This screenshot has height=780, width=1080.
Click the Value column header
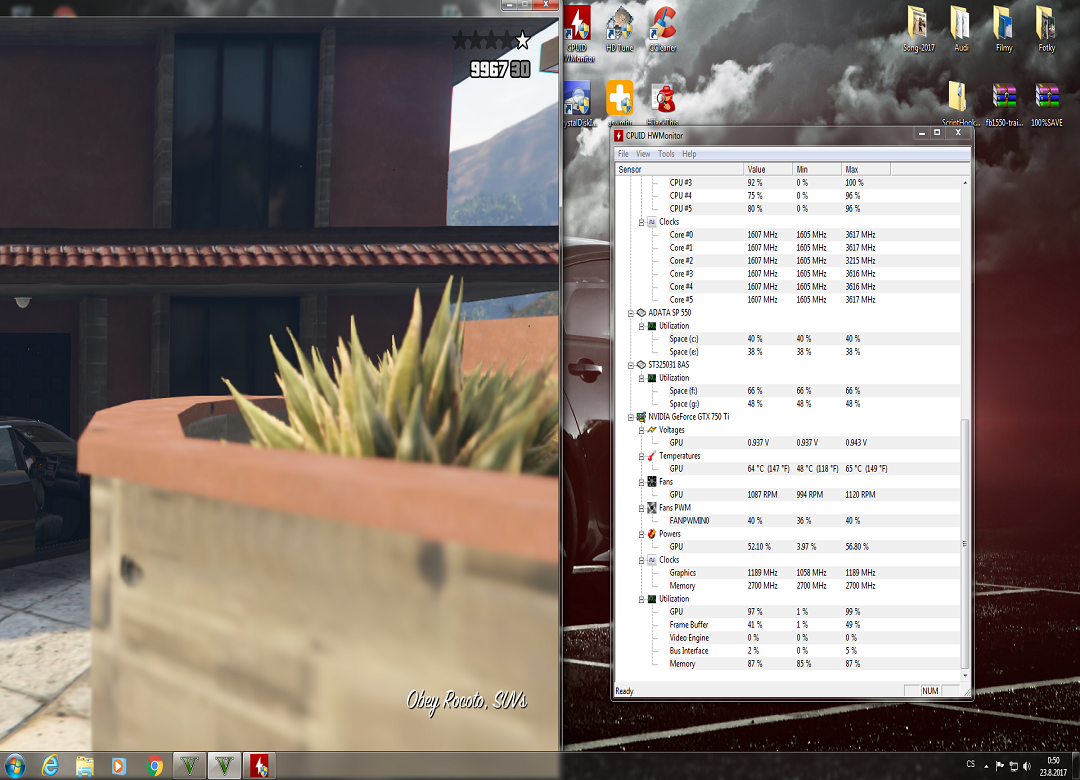pyautogui.click(x=768, y=170)
